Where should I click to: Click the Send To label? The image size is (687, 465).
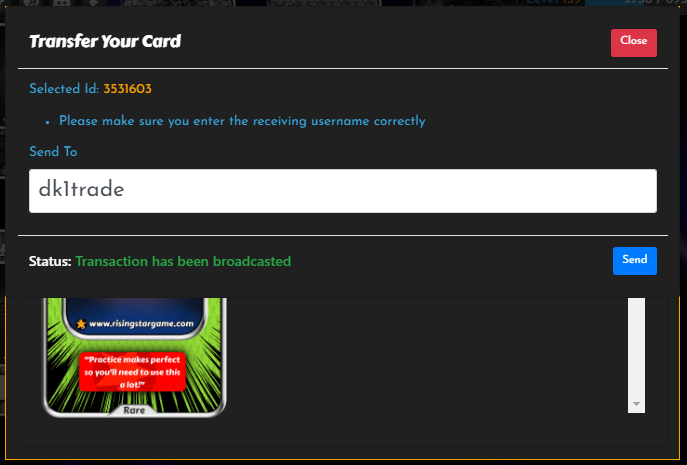click(53, 152)
